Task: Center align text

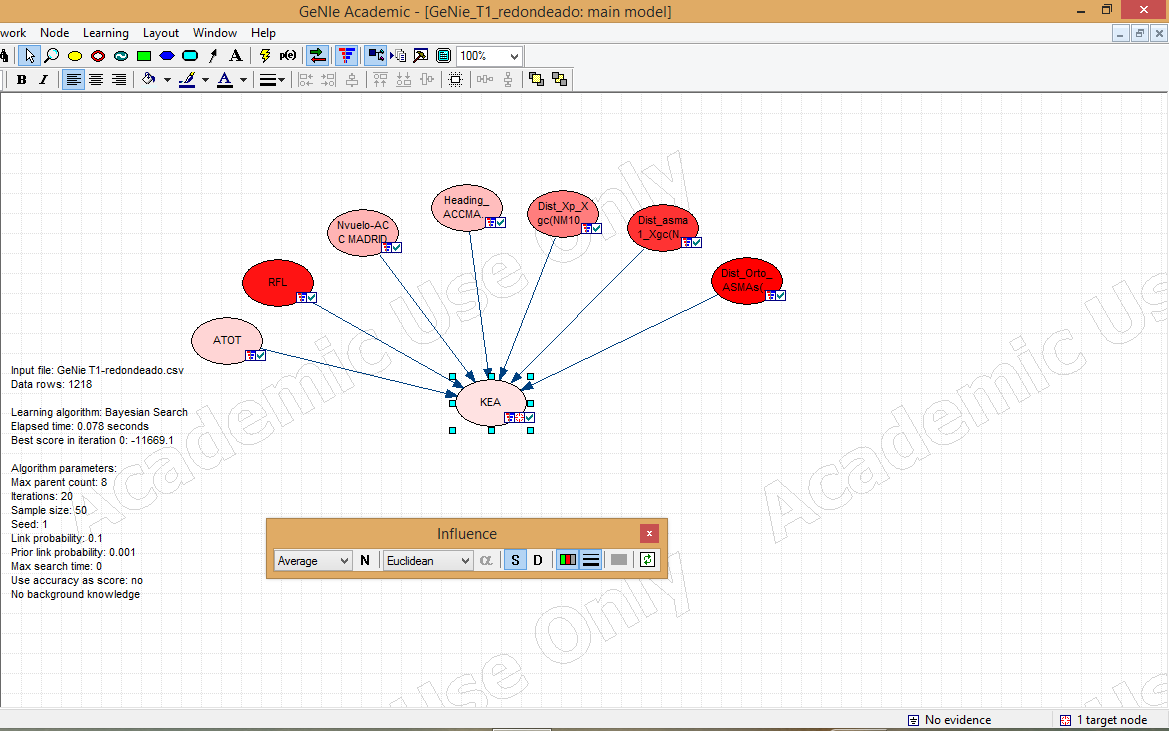Action: point(96,80)
